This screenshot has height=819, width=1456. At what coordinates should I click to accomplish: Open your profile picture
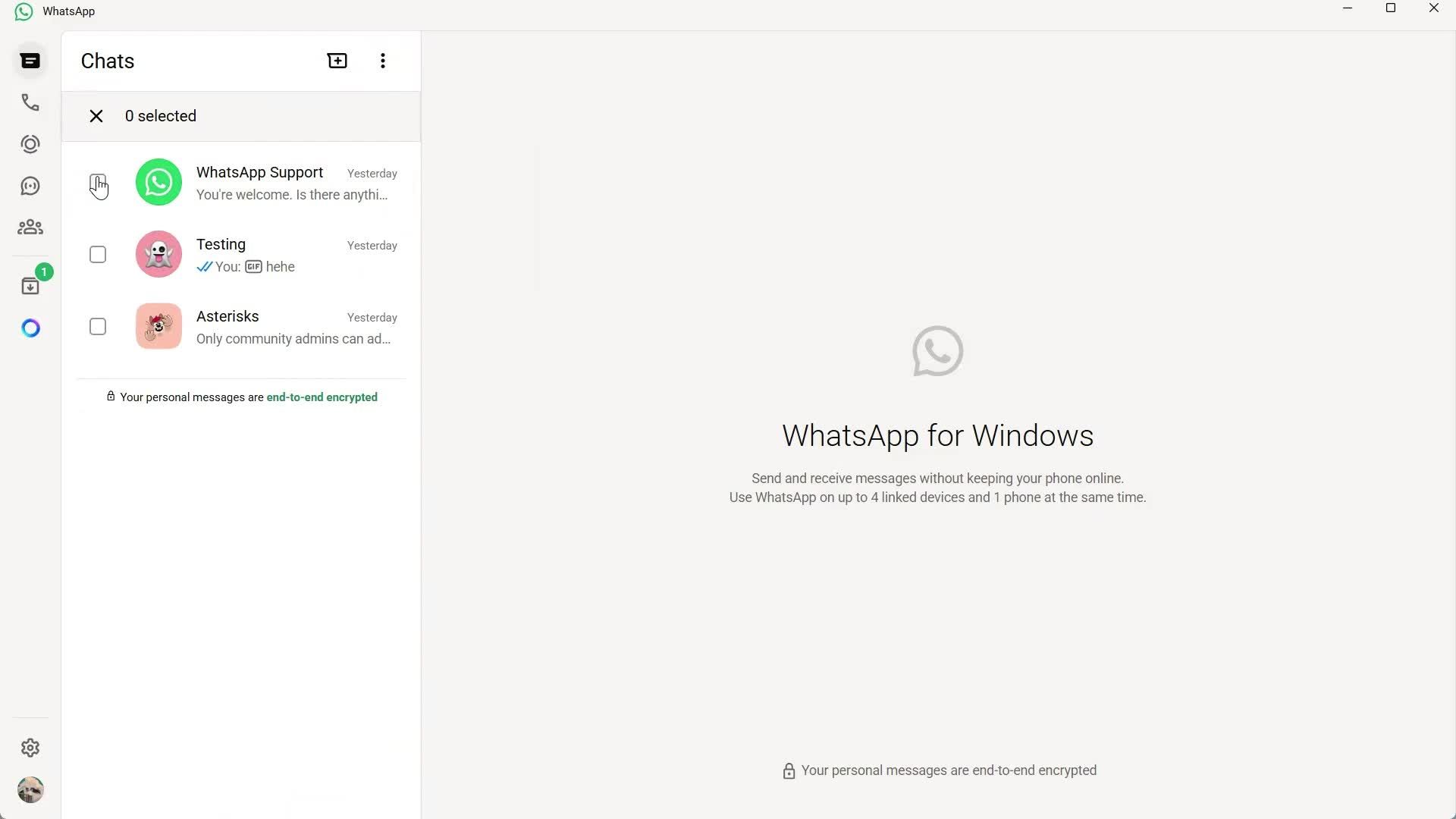pyautogui.click(x=30, y=789)
